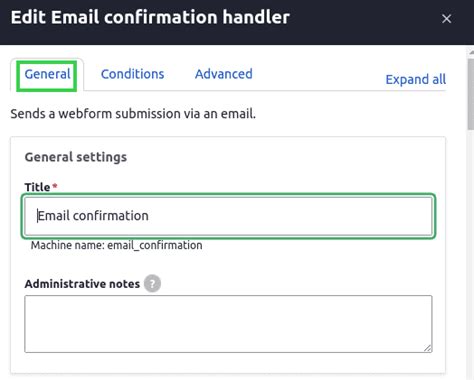Image resolution: width=474 pixels, height=380 pixels.
Task: Click the 'Edit Email confirmation handler' title bar
Action: point(150,17)
